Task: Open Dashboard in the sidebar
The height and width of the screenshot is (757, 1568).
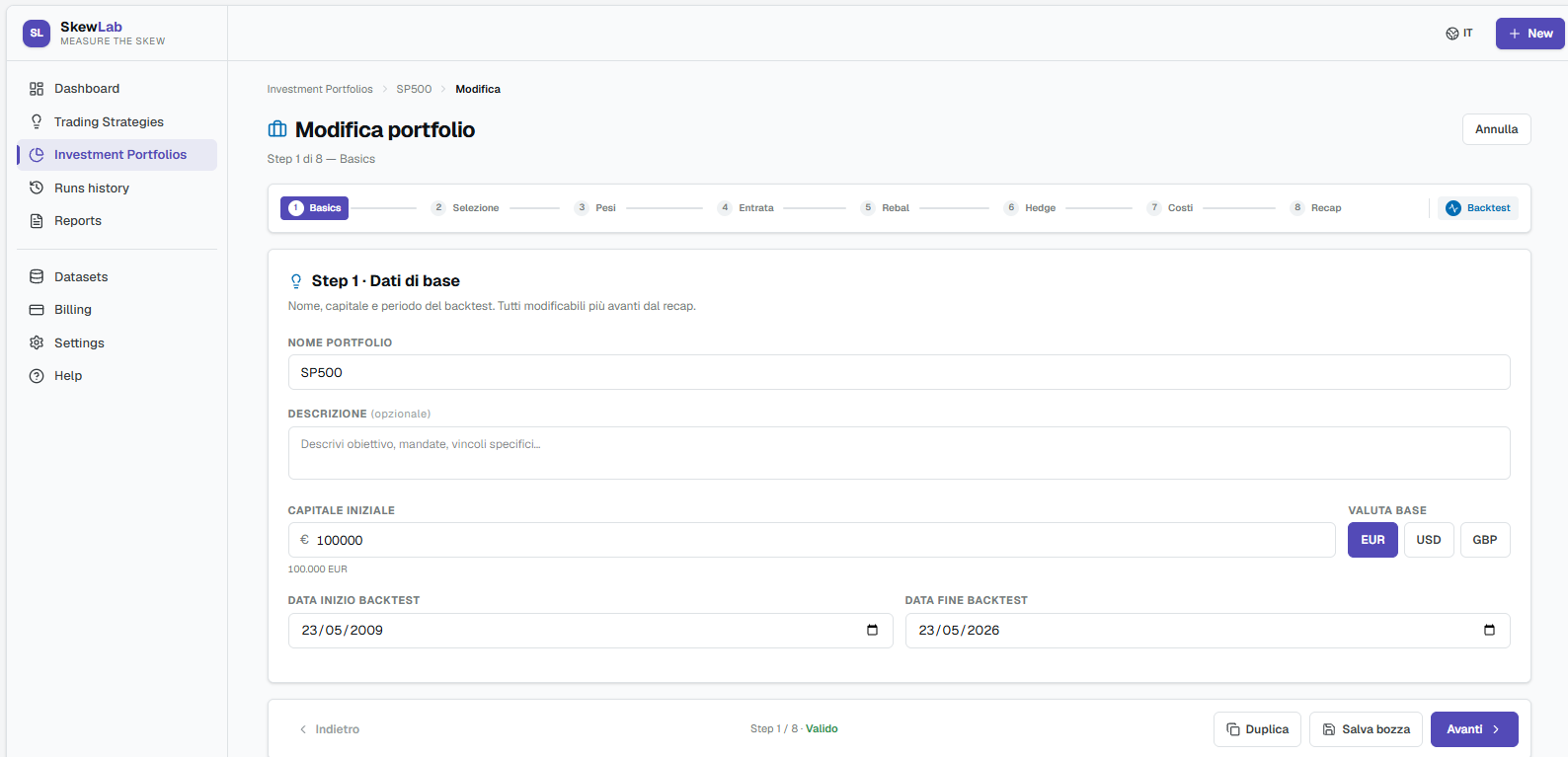Action: (117, 89)
